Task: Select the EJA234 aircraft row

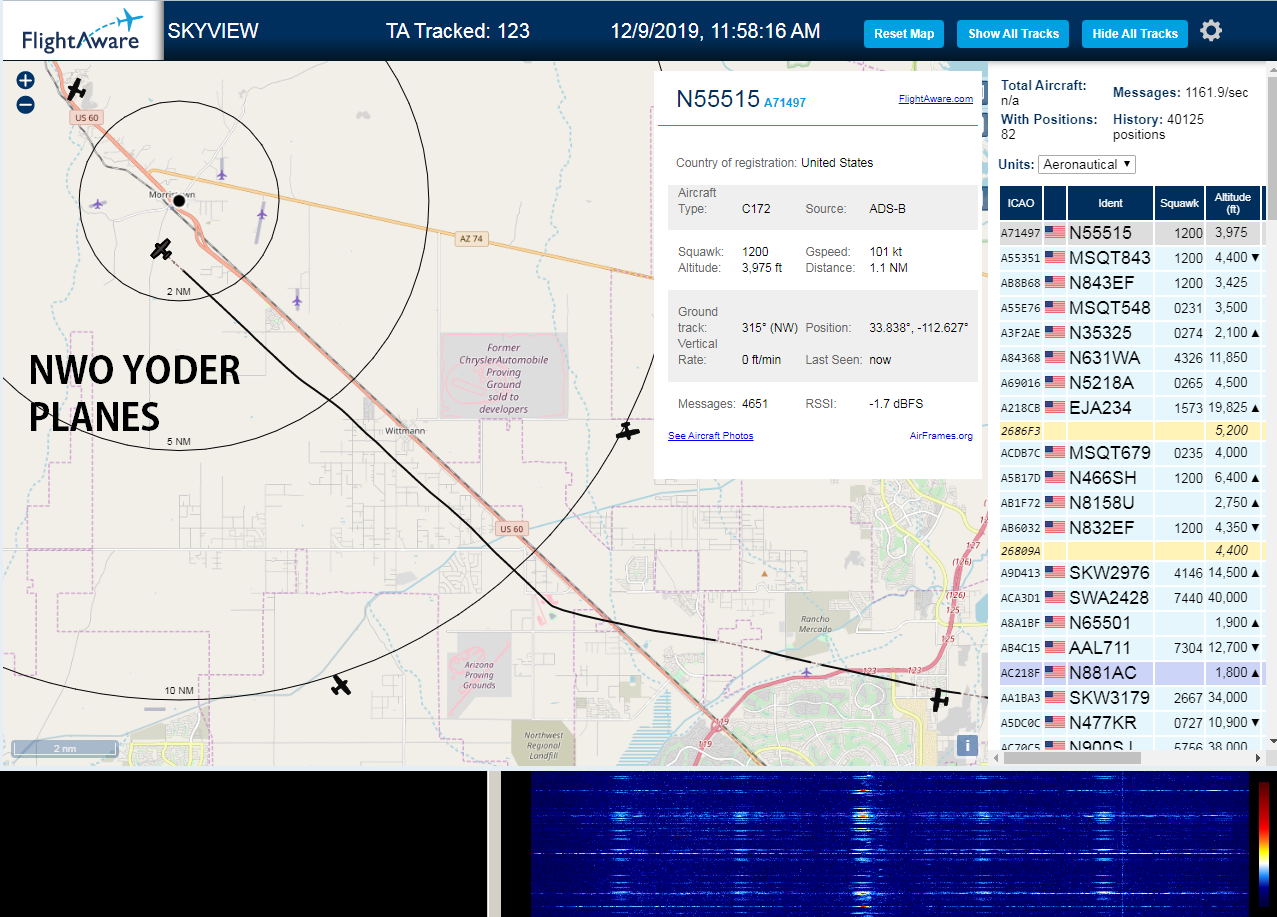Action: point(1131,408)
